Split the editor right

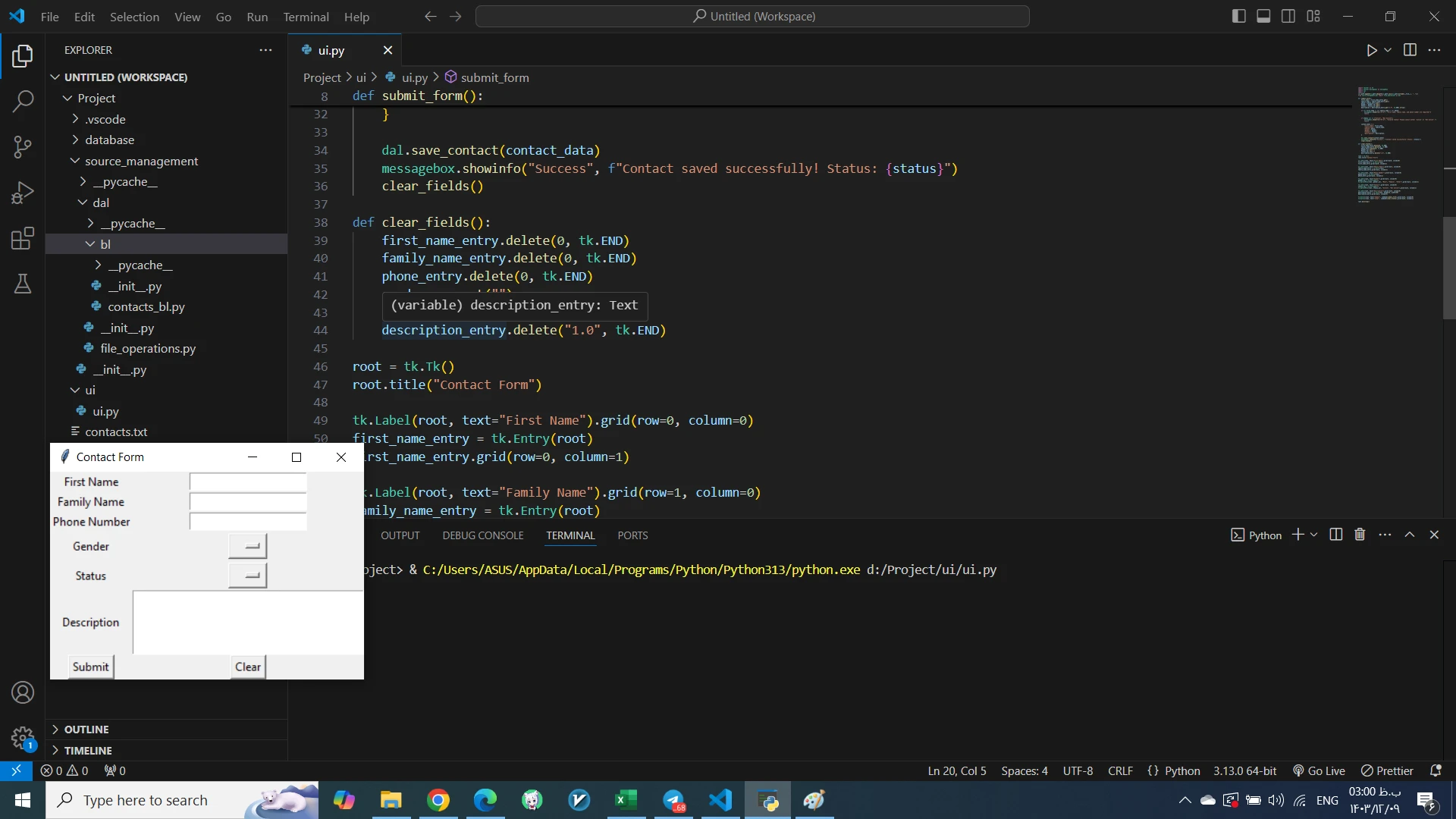1410,50
